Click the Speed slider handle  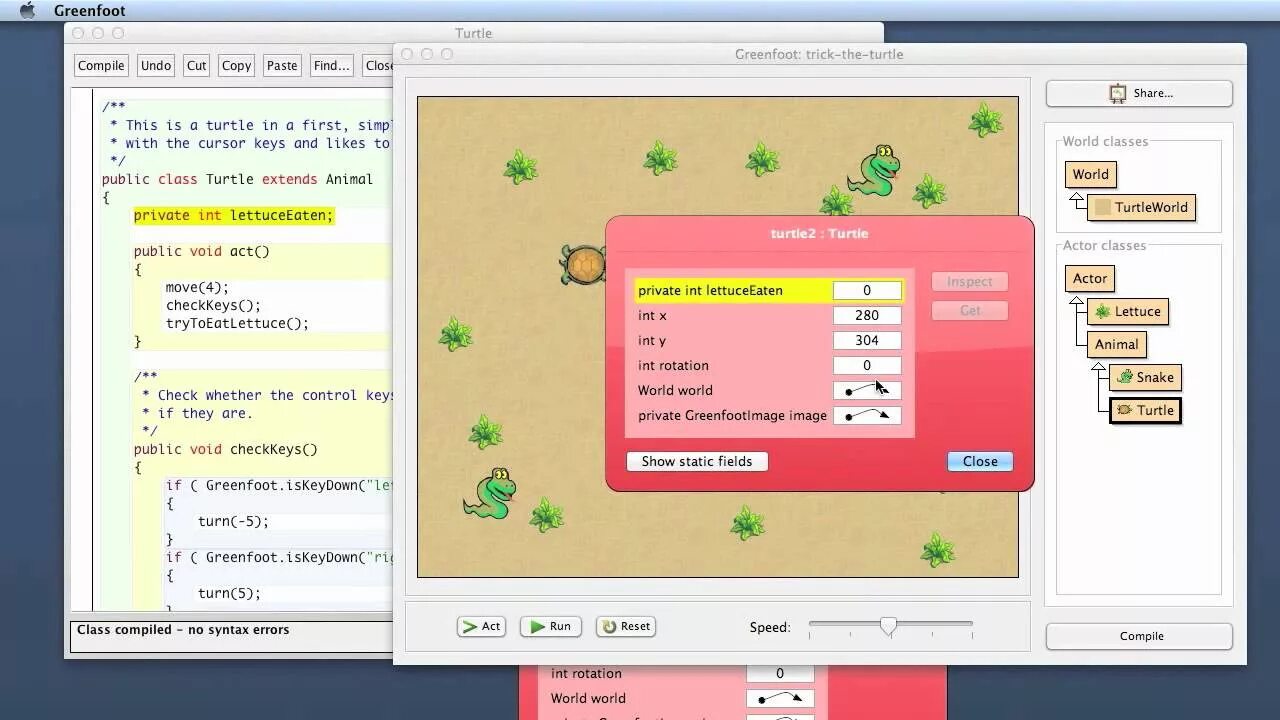[x=889, y=626]
